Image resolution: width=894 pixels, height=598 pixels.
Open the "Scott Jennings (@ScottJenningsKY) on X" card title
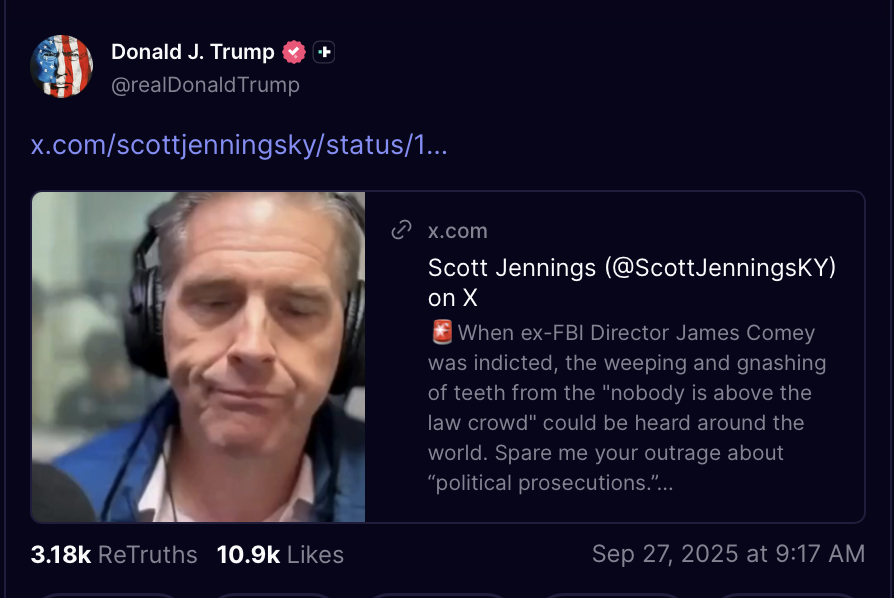632,283
